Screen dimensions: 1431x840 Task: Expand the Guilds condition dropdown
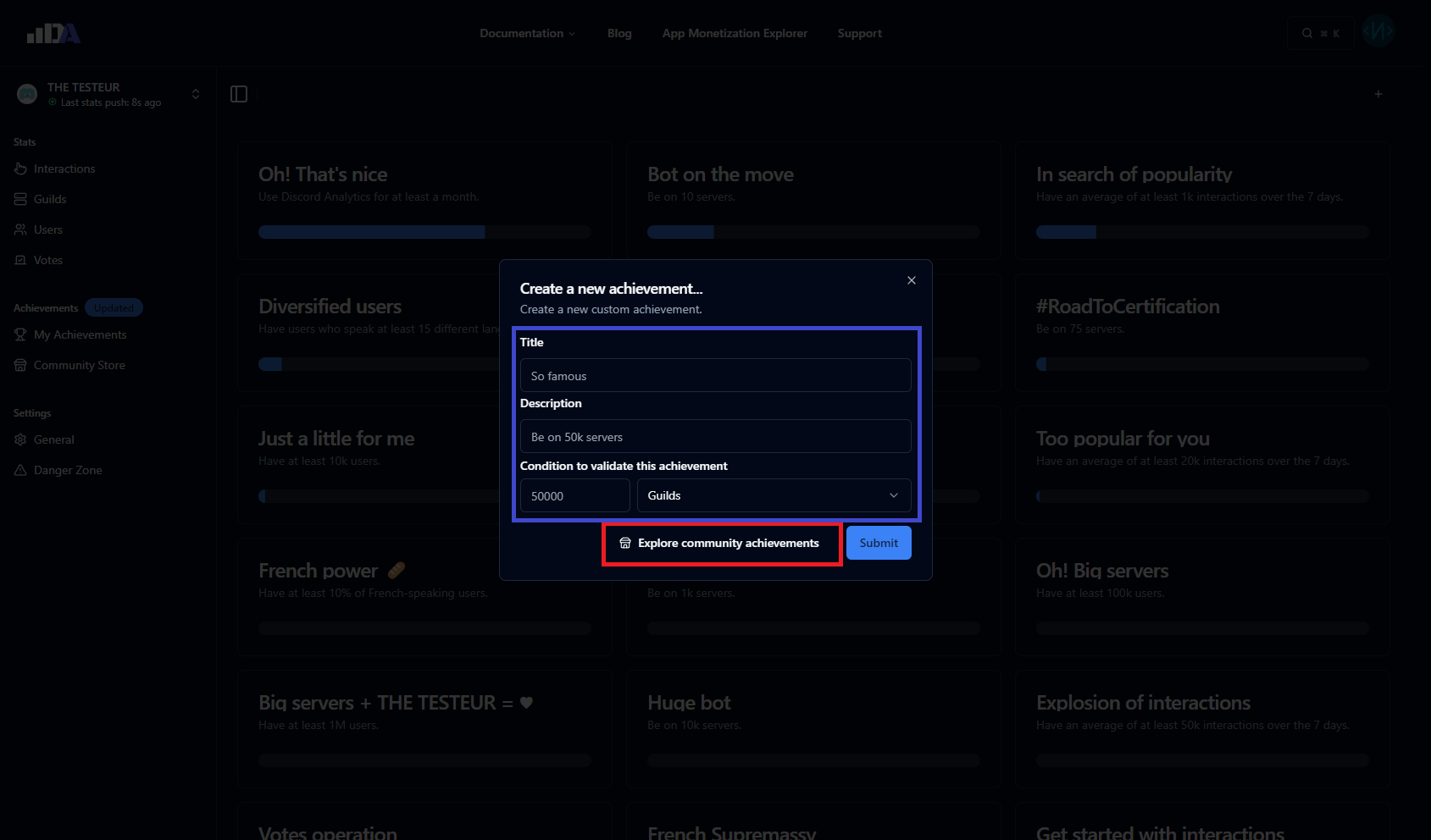click(774, 495)
